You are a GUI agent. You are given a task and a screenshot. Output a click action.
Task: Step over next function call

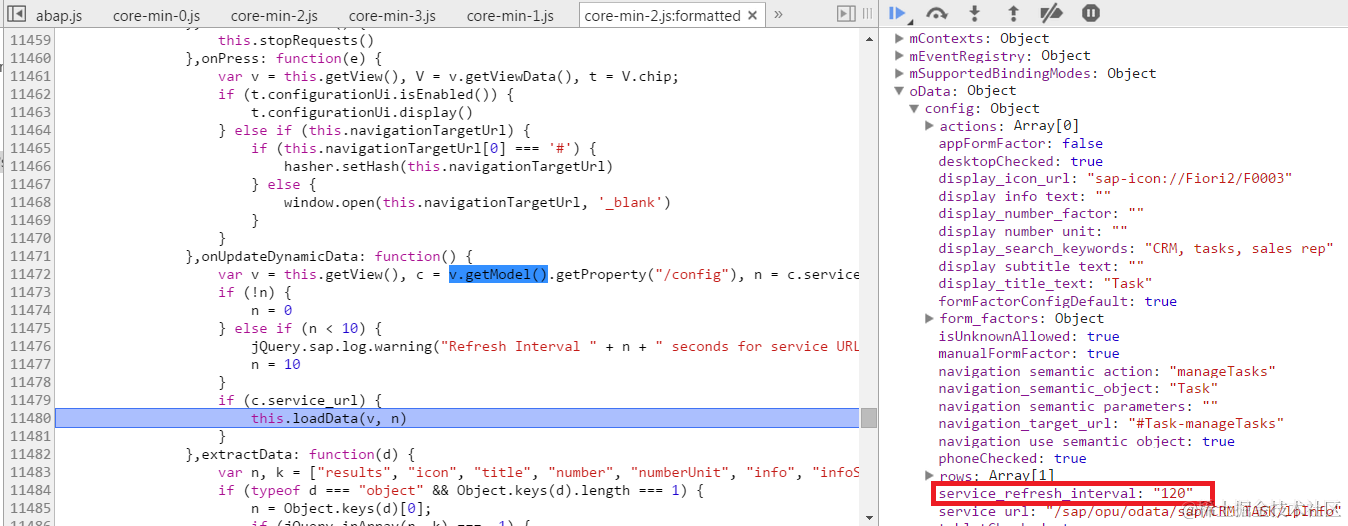937,13
